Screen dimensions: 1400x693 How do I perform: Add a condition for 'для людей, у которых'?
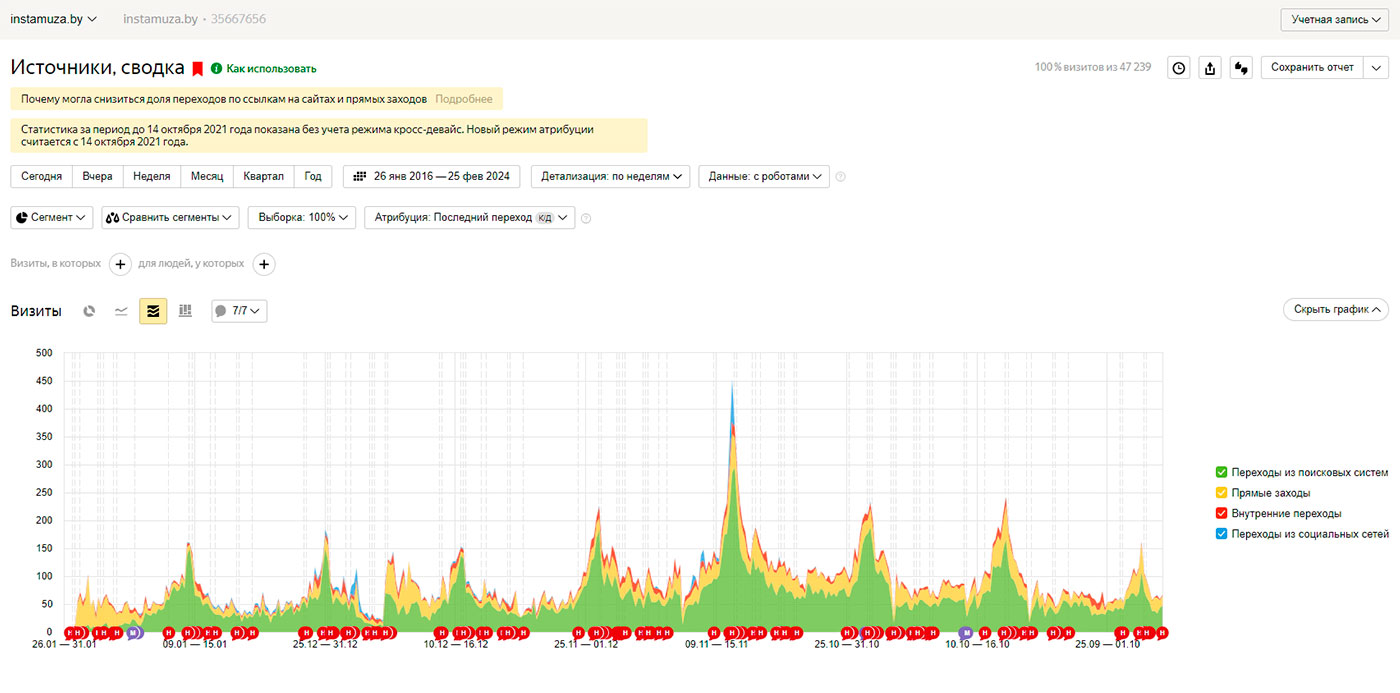click(264, 264)
